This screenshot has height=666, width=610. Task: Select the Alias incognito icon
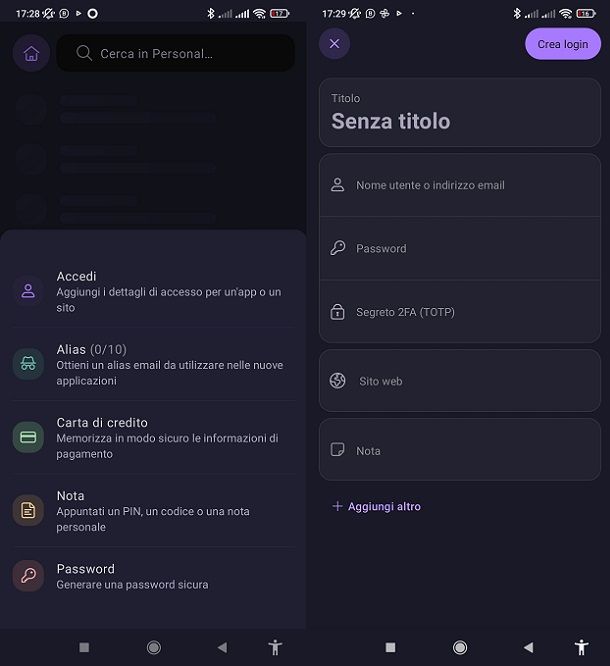pos(28,364)
